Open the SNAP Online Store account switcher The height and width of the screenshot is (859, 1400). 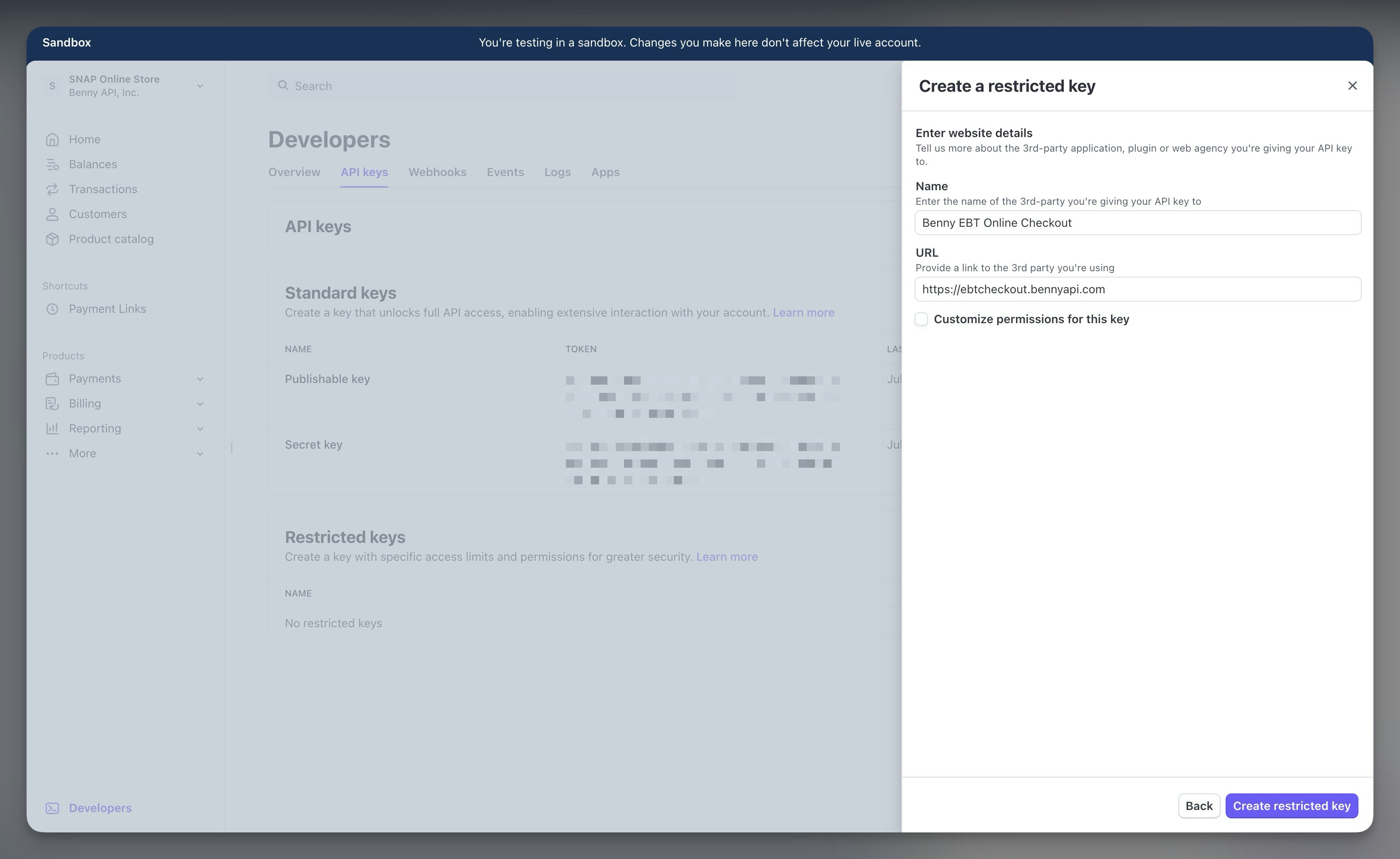[124, 86]
